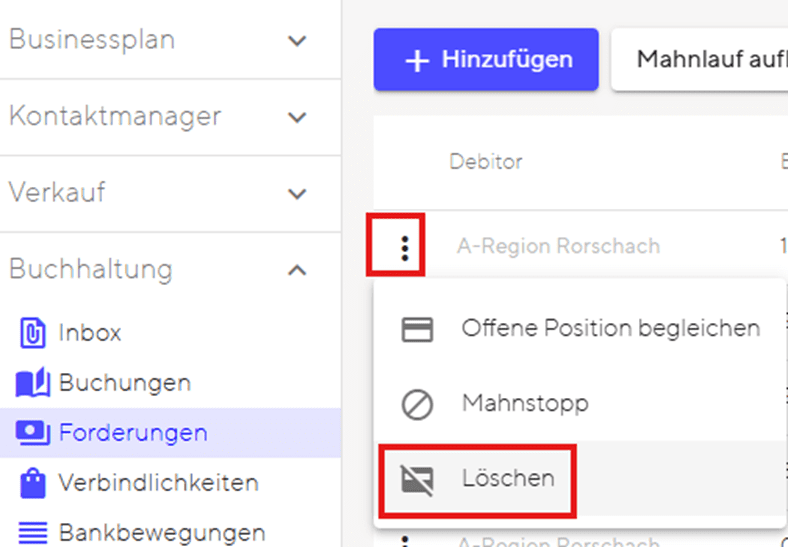Open Bankbewegungen via its list icon

[32, 532]
